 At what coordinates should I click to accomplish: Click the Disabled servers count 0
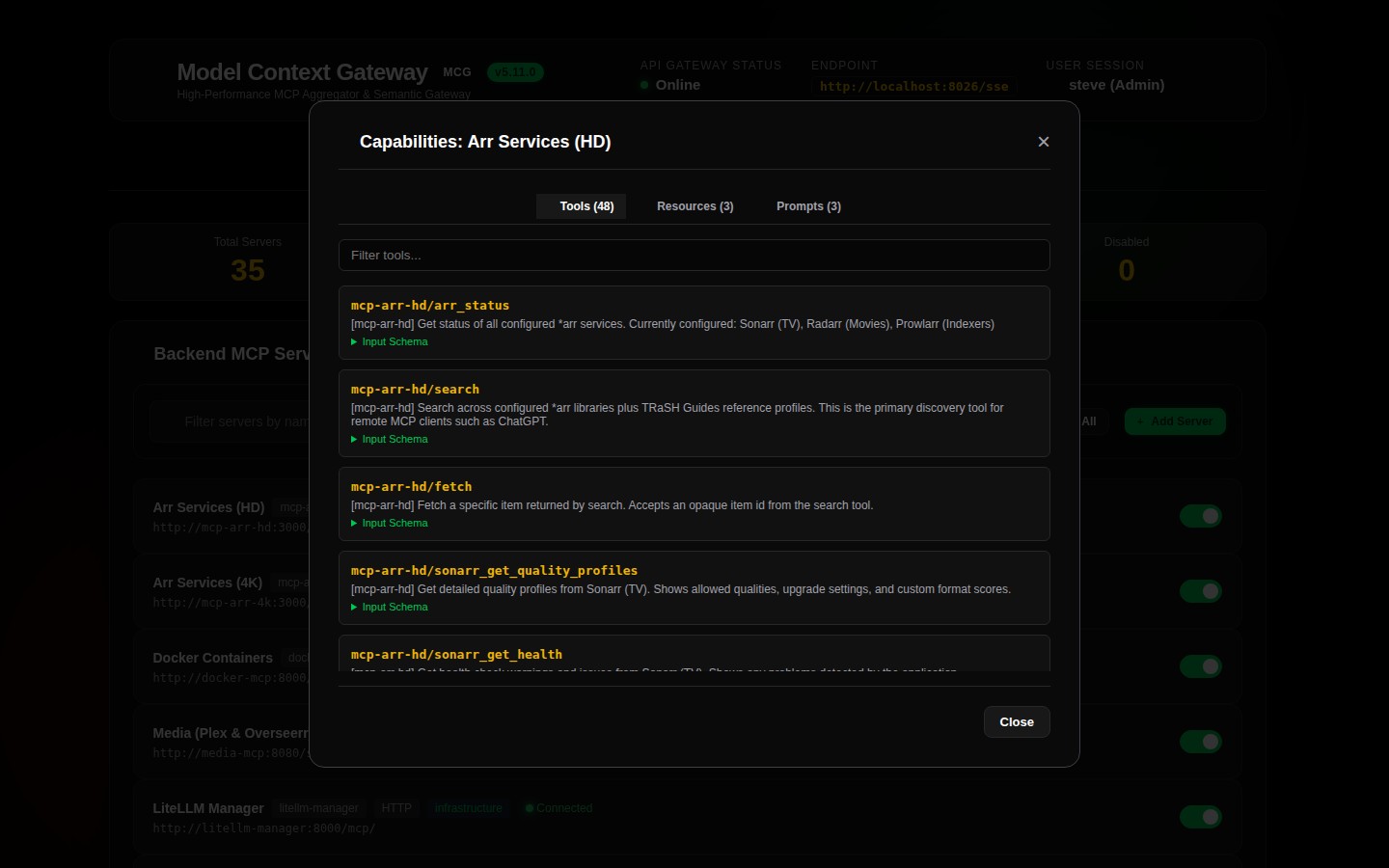tap(1127, 271)
